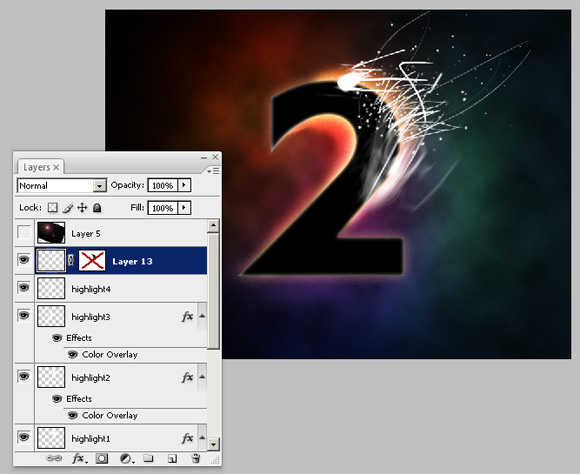Create a new layer
The width and height of the screenshot is (580, 474).
(x=172, y=458)
